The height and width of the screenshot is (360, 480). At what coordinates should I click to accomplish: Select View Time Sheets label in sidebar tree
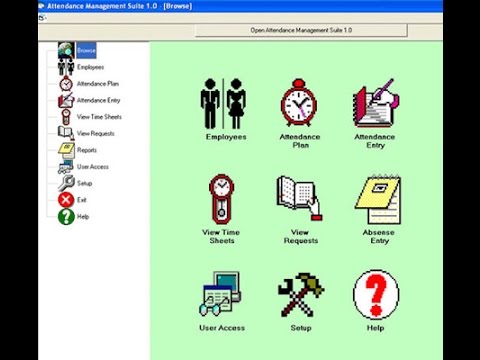(x=99, y=117)
